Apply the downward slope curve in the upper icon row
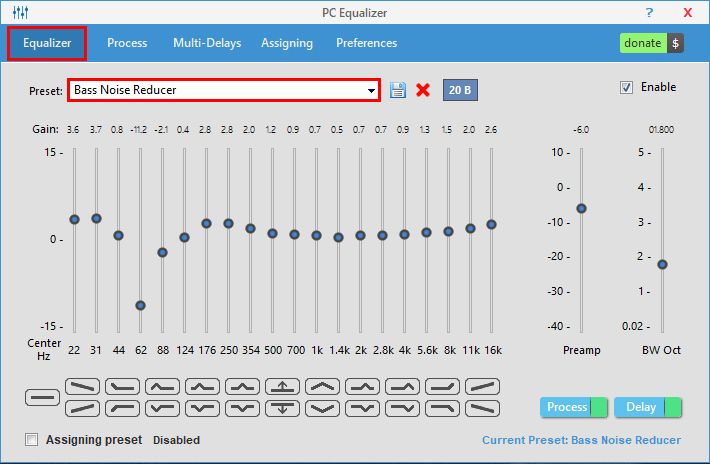Image resolution: width=710 pixels, height=464 pixels. pos(82,387)
